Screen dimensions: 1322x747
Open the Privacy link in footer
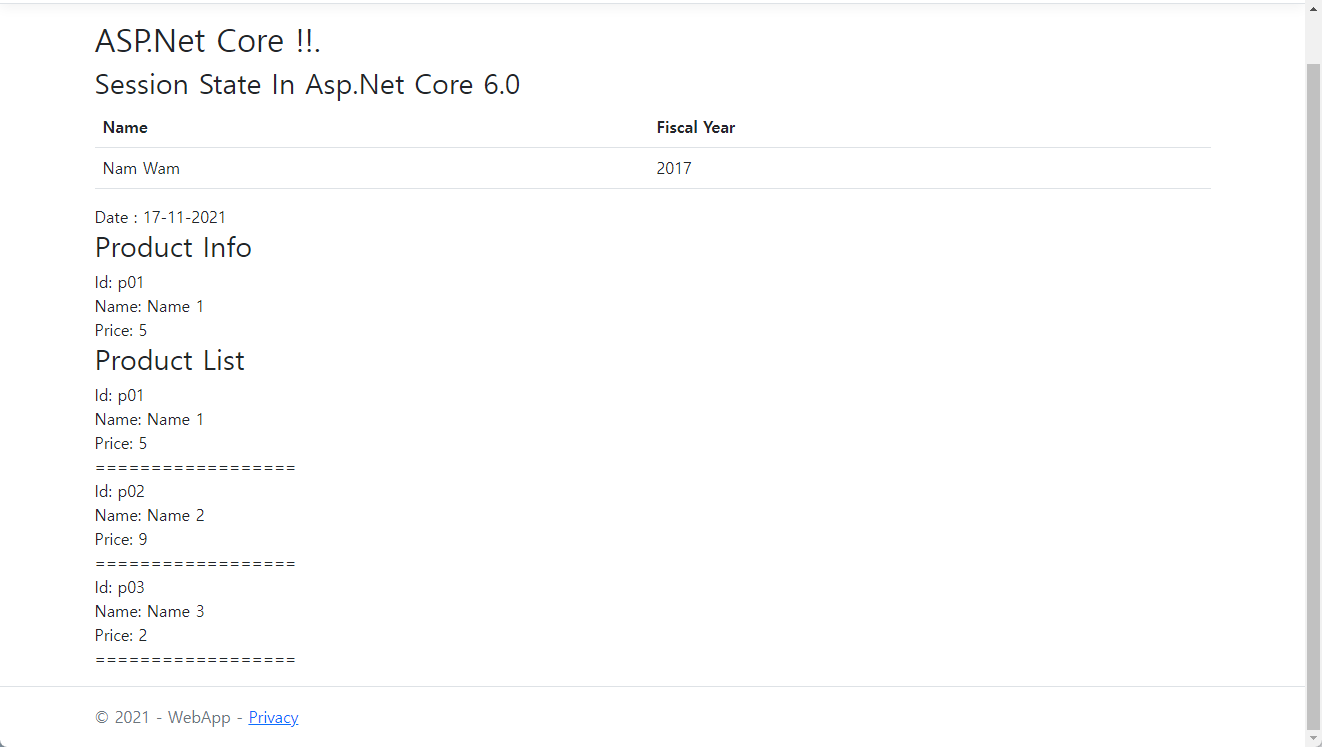pos(273,717)
